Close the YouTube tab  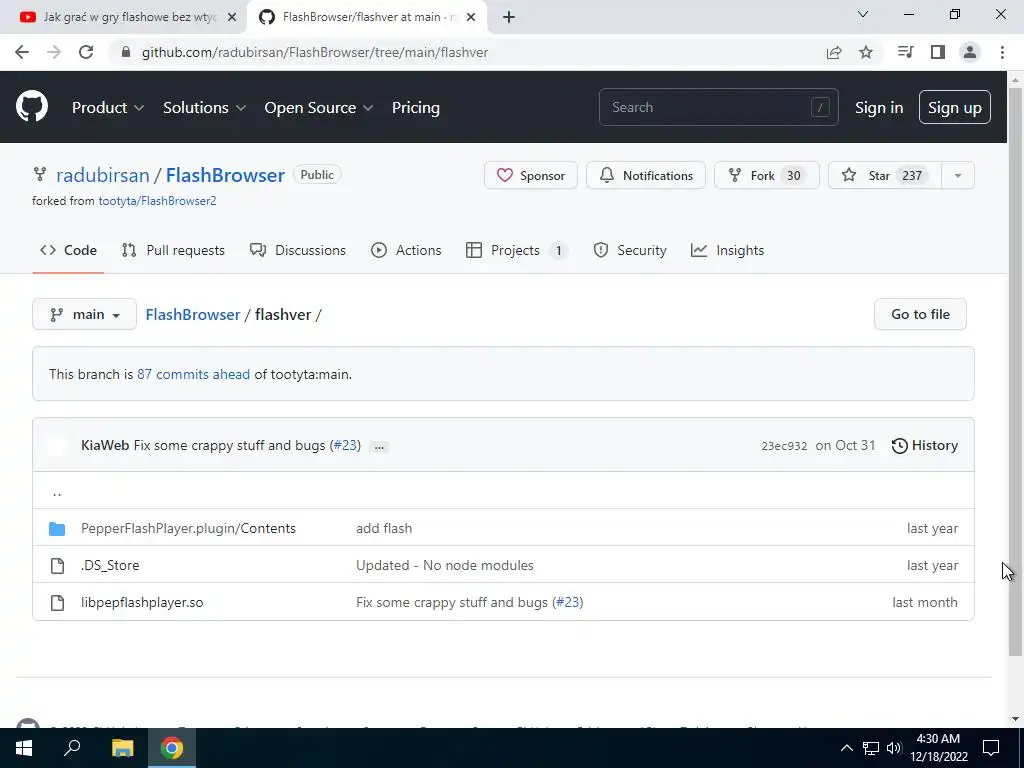pyautogui.click(x=232, y=17)
